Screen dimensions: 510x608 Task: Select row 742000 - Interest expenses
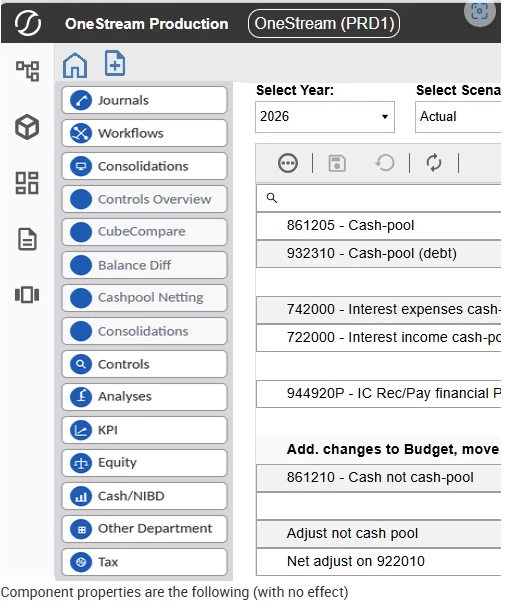[x=379, y=309]
